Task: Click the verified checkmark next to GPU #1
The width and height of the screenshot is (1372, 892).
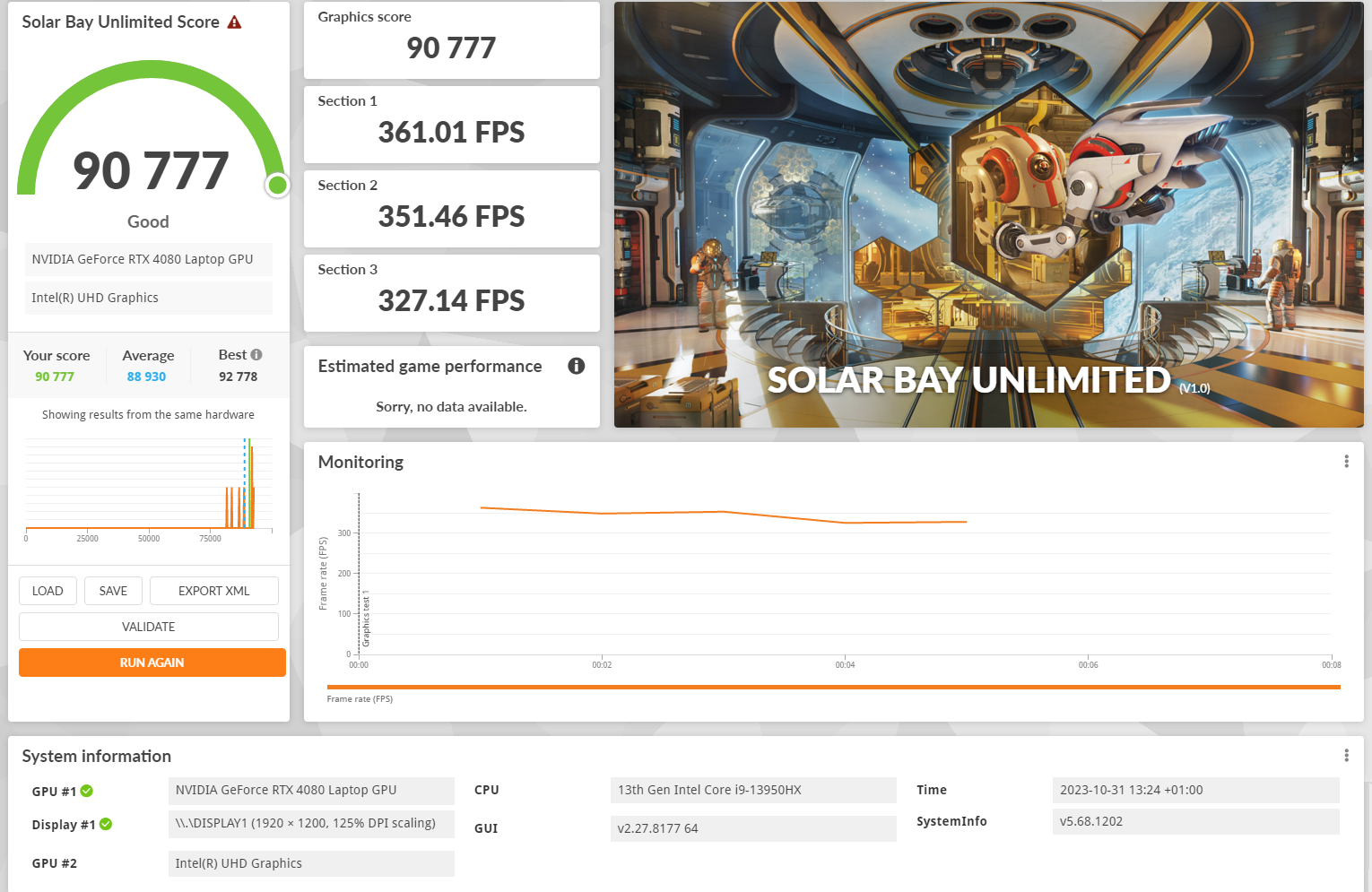Action: [x=85, y=791]
